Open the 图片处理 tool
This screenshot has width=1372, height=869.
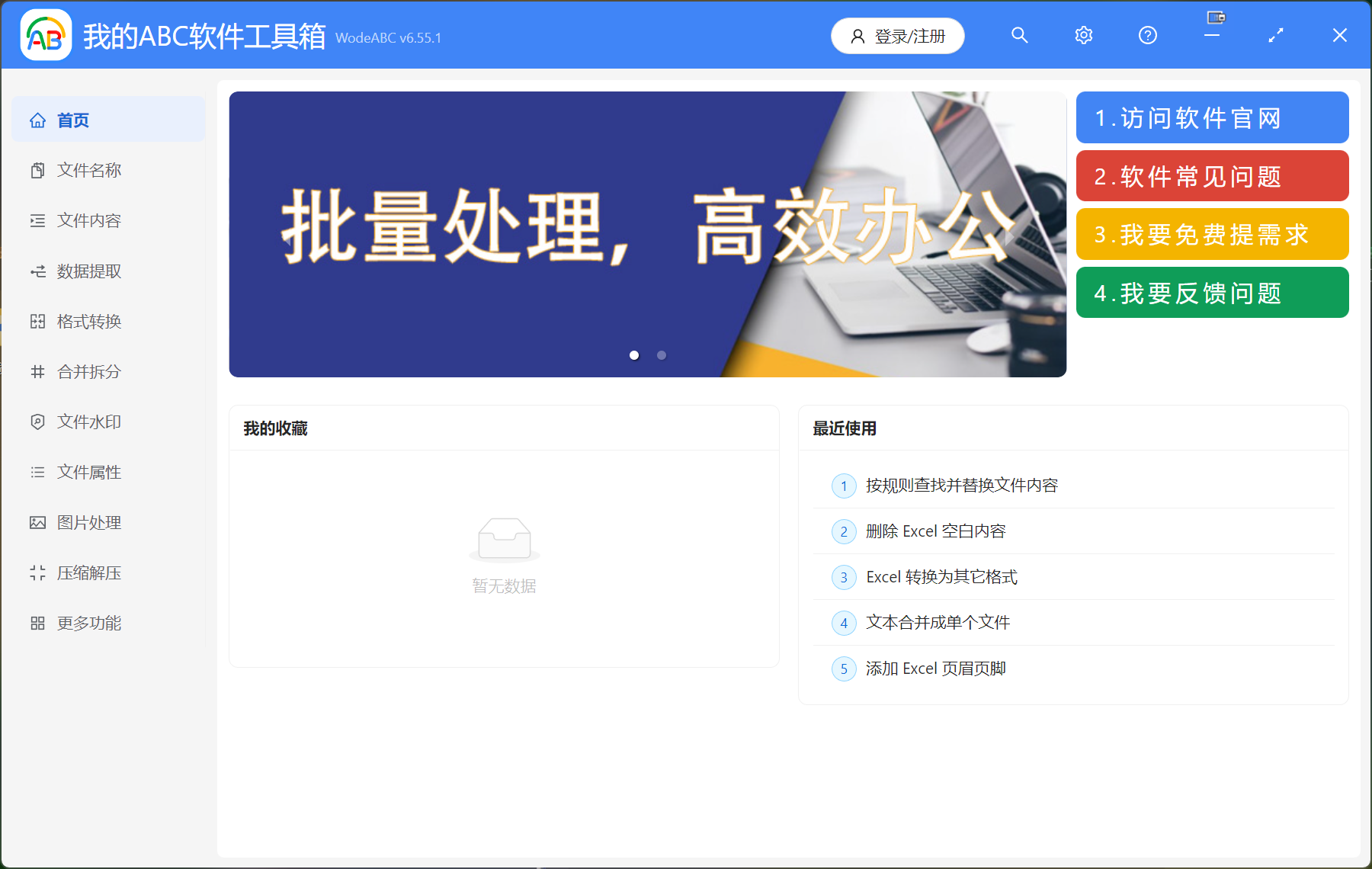(x=88, y=522)
